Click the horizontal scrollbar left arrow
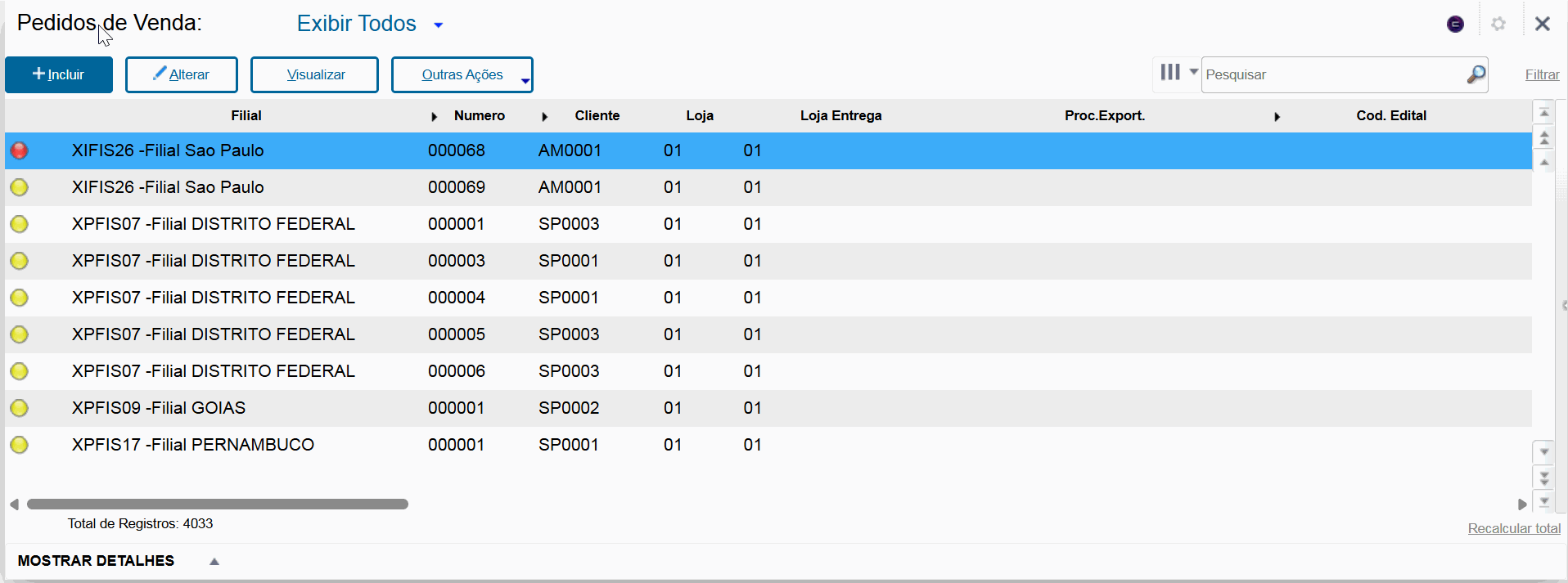Screen dimensions: 1568x583 tap(14, 505)
